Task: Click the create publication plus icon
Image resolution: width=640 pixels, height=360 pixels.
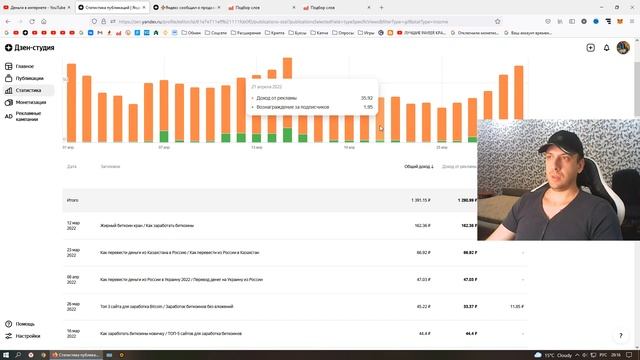Action: pos(590,48)
